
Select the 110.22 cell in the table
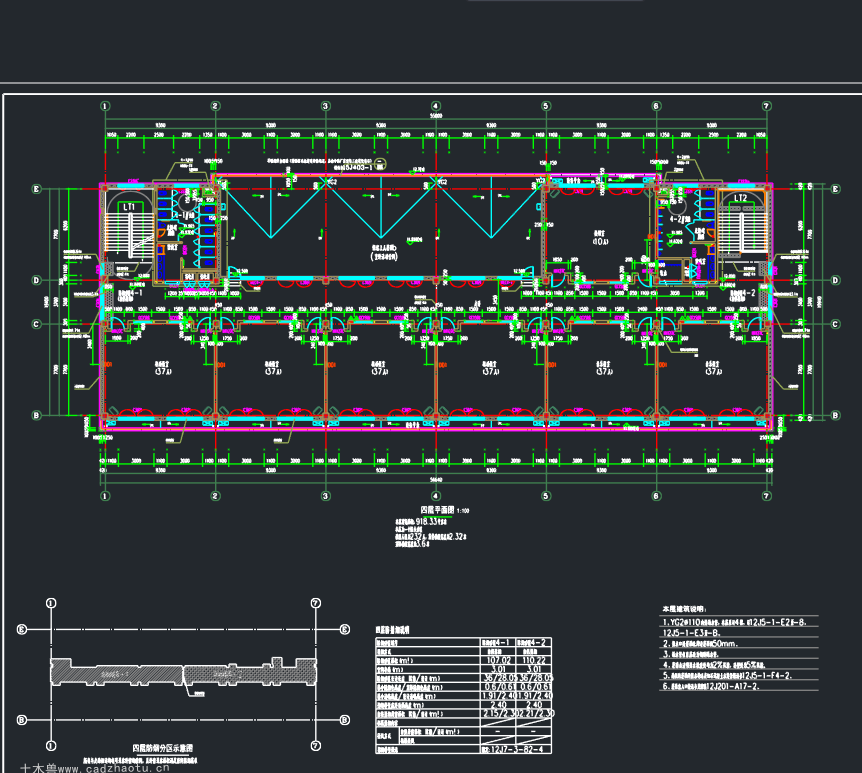coord(534,660)
